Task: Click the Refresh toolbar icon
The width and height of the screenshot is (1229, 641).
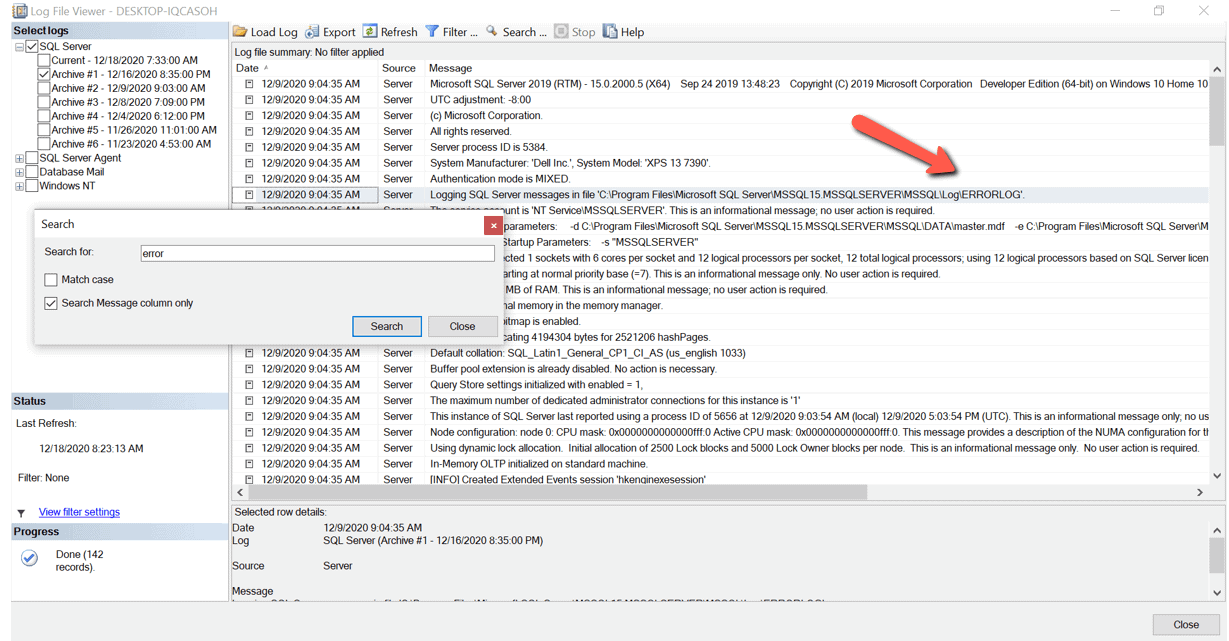Action: pyautogui.click(x=370, y=32)
